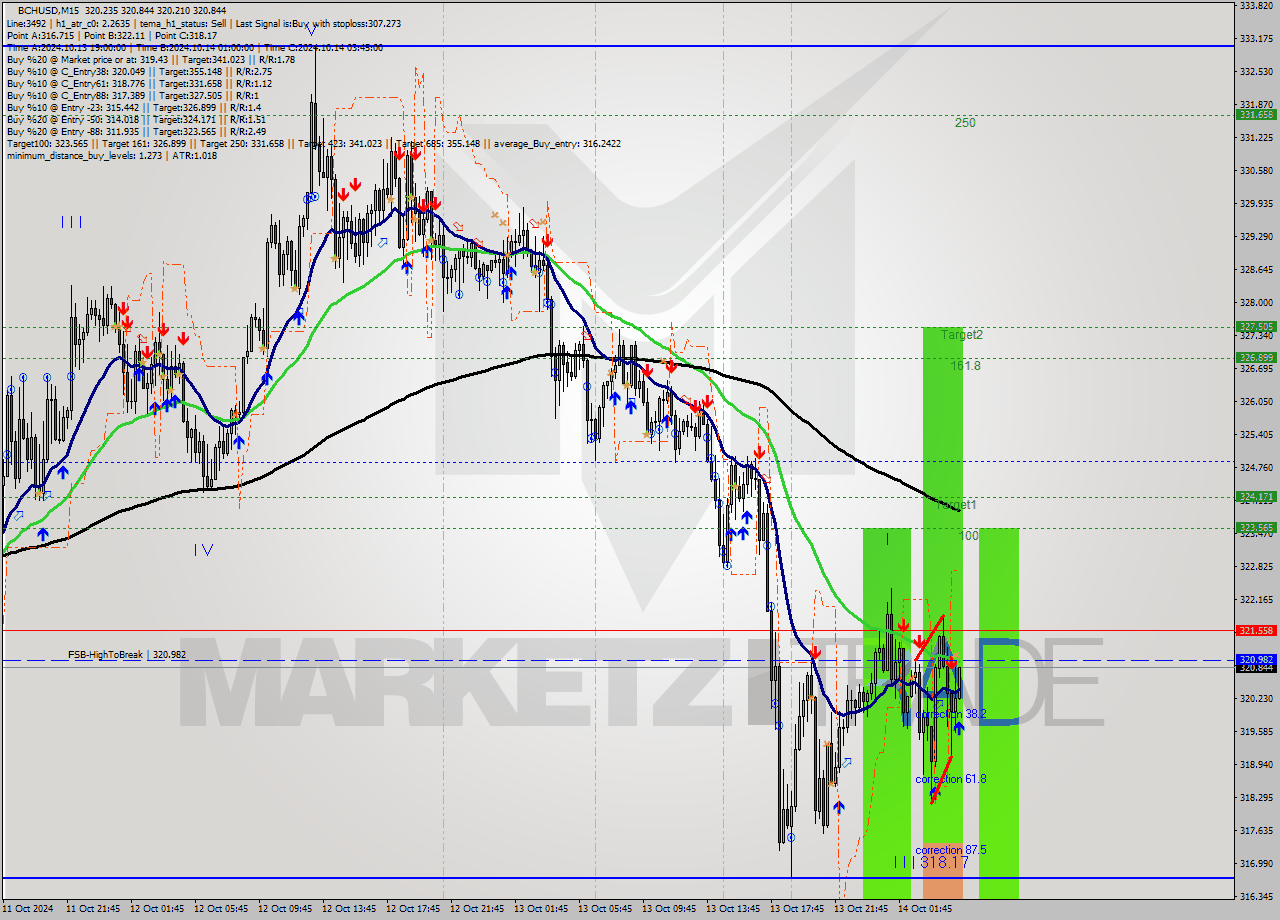Click the 'correction 38.2' label
1280x920 pixels.
tap(951, 714)
